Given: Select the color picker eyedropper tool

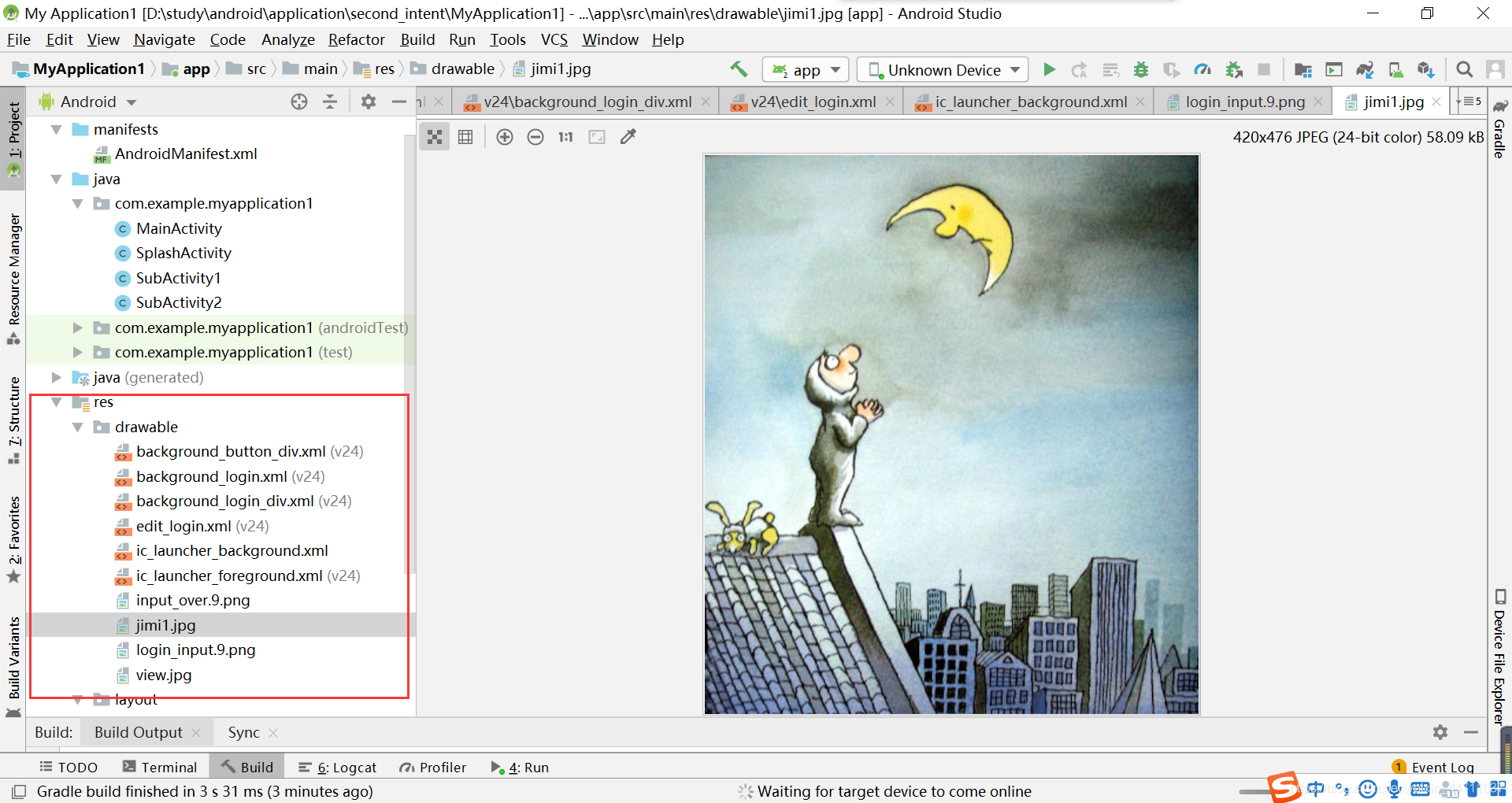Looking at the screenshot, I should (x=628, y=137).
